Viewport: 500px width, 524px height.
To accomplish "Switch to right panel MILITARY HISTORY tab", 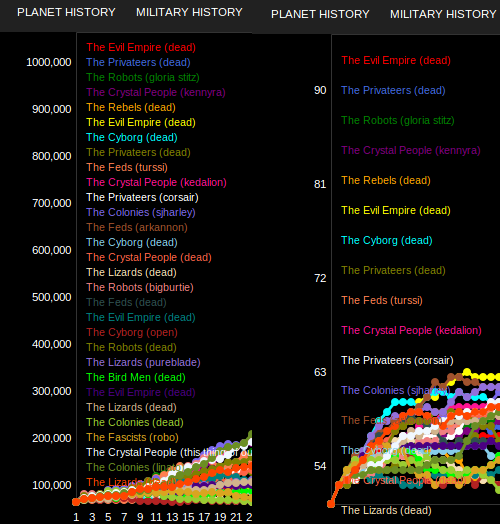I will [x=443, y=14].
